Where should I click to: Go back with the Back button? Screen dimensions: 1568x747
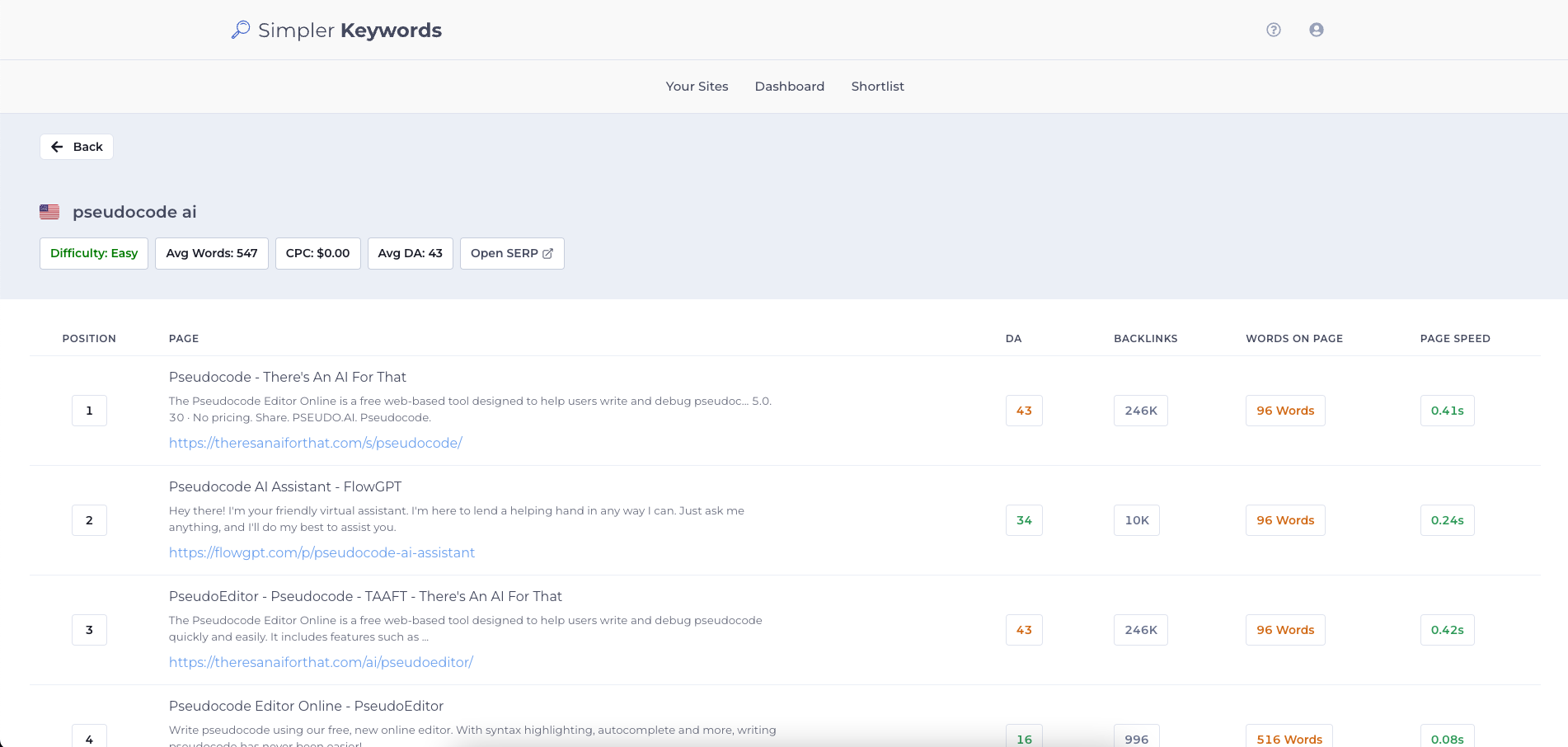pyautogui.click(x=77, y=147)
